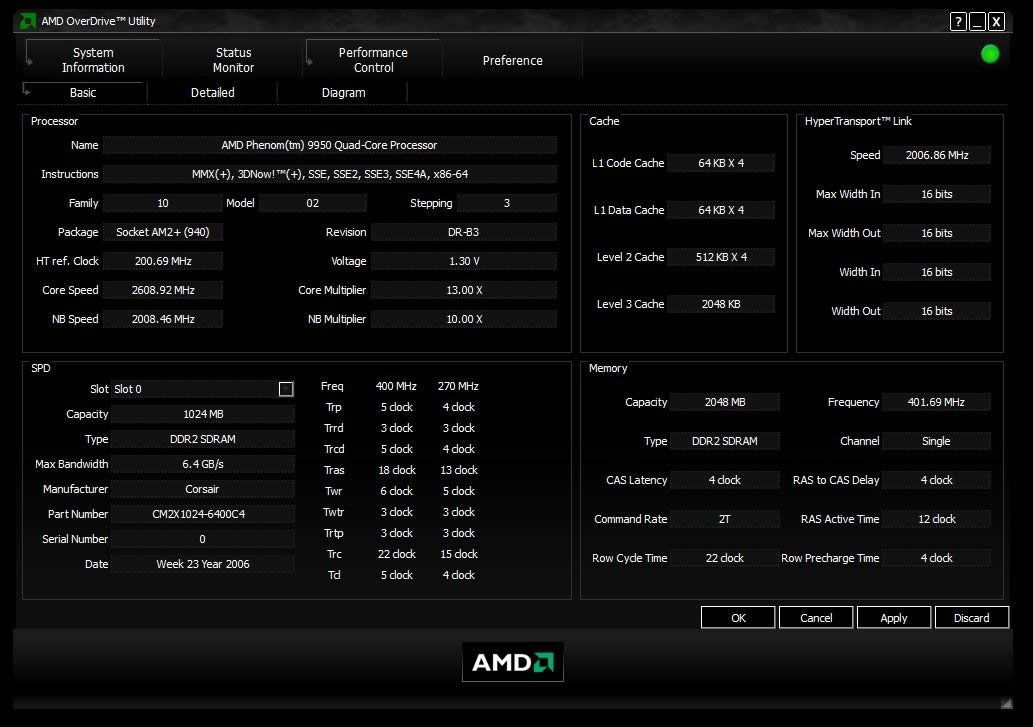Image resolution: width=1033 pixels, height=727 pixels.
Task: Click the HT ref. Clock value 200.69 MHz
Action: (x=163, y=261)
